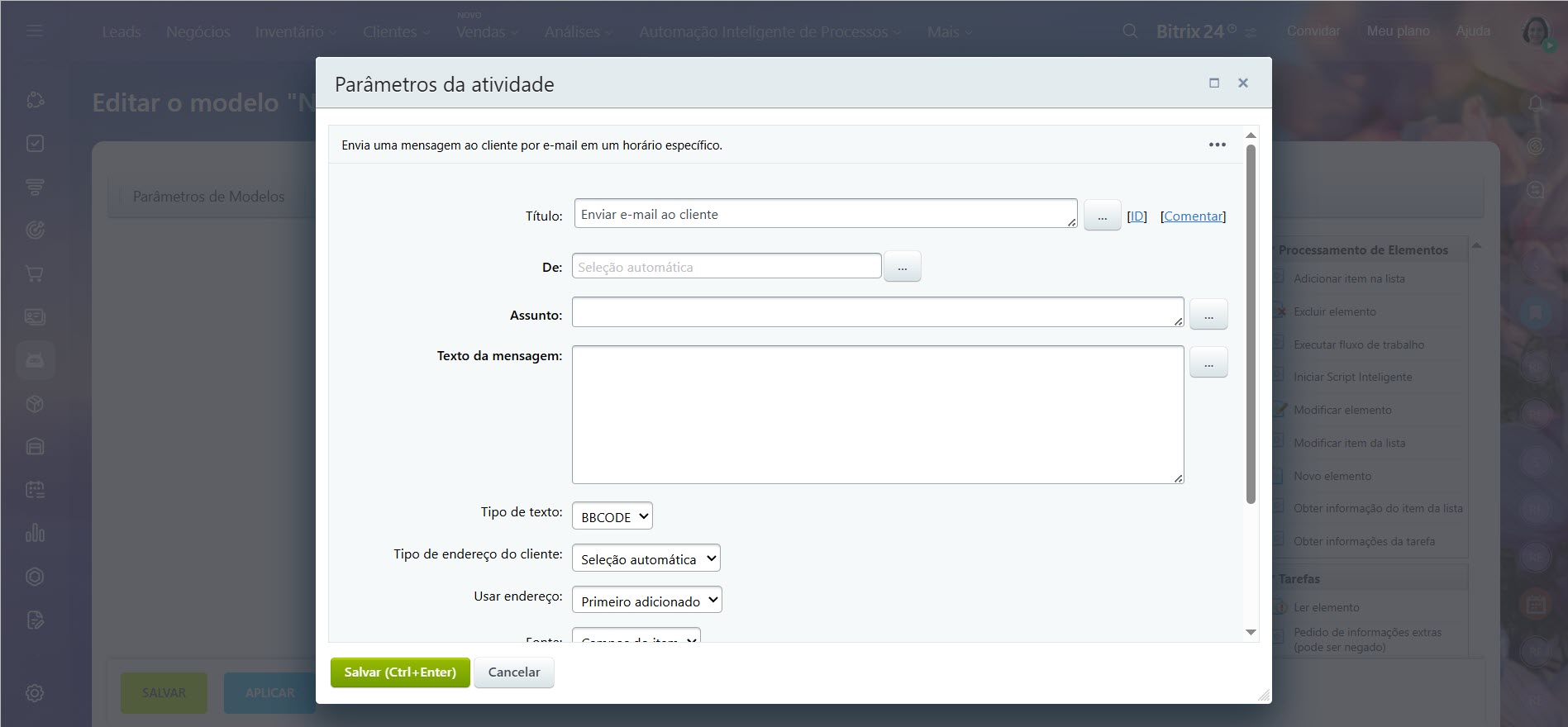Viewport: 1568px width, 727px height.
Task: Click the background SALVAR button
Action: [x=164, y=692]
